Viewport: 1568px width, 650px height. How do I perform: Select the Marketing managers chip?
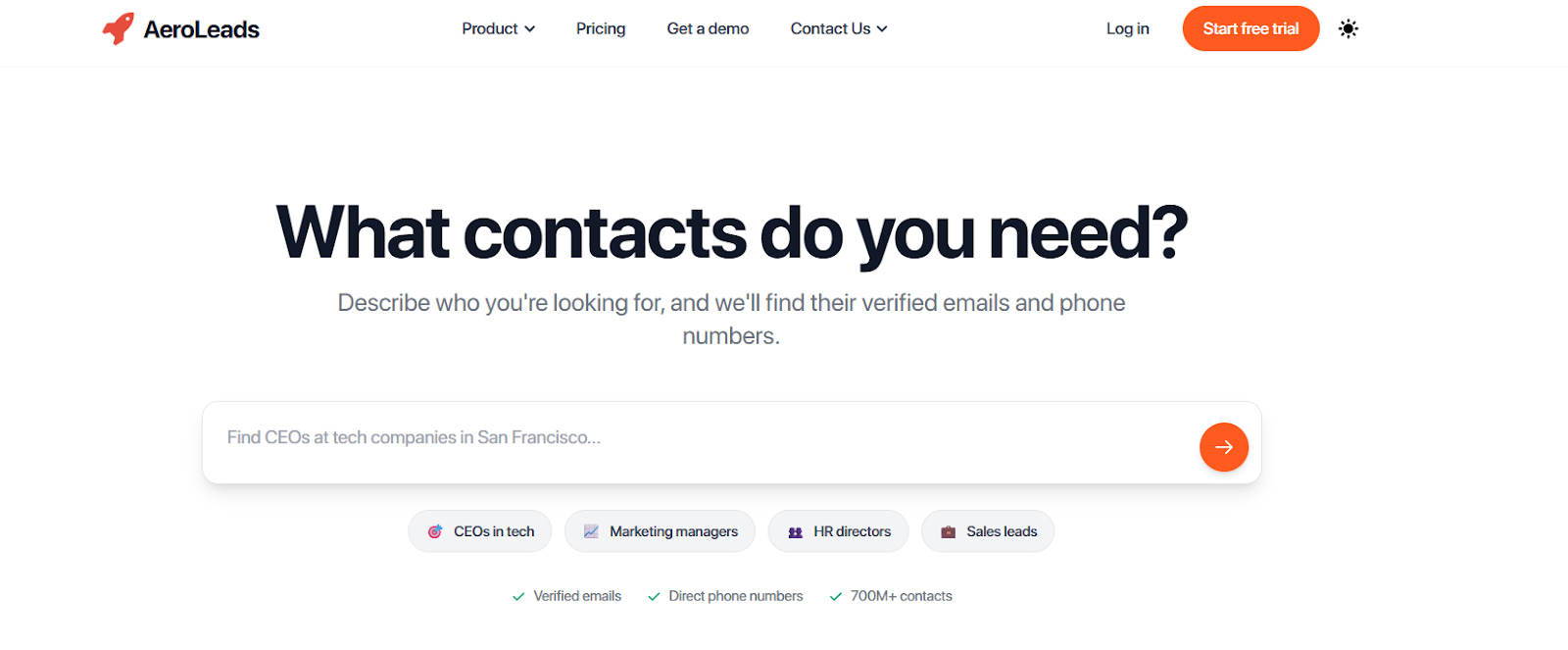click(660, 530)
